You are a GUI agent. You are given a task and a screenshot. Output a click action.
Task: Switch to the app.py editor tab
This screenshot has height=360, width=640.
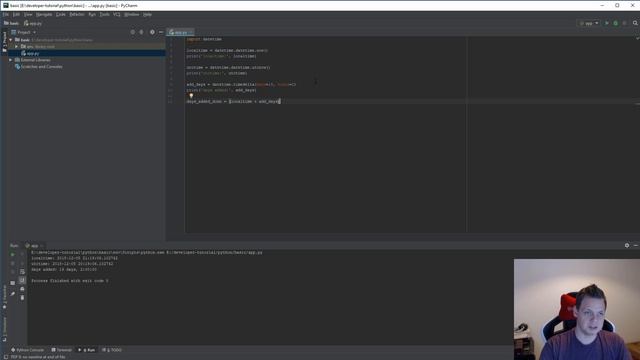point(180,32)
